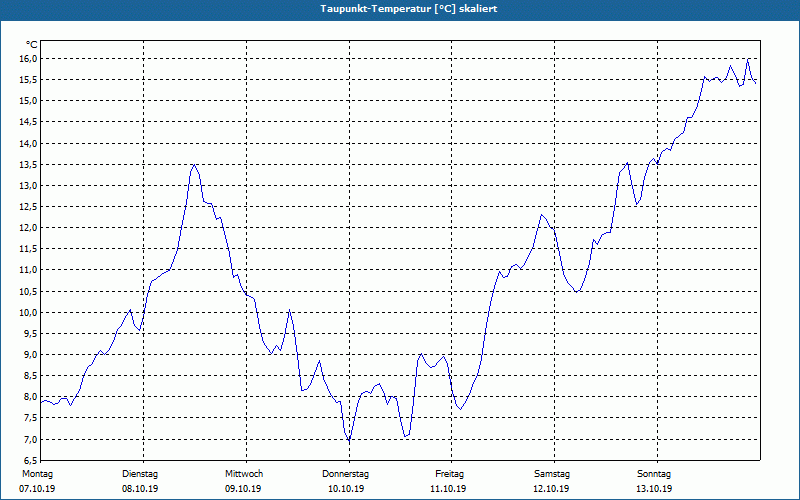The image size is (800, 500).
Task: Click the 9,5 axis value
Action: (x=31, y=334)
